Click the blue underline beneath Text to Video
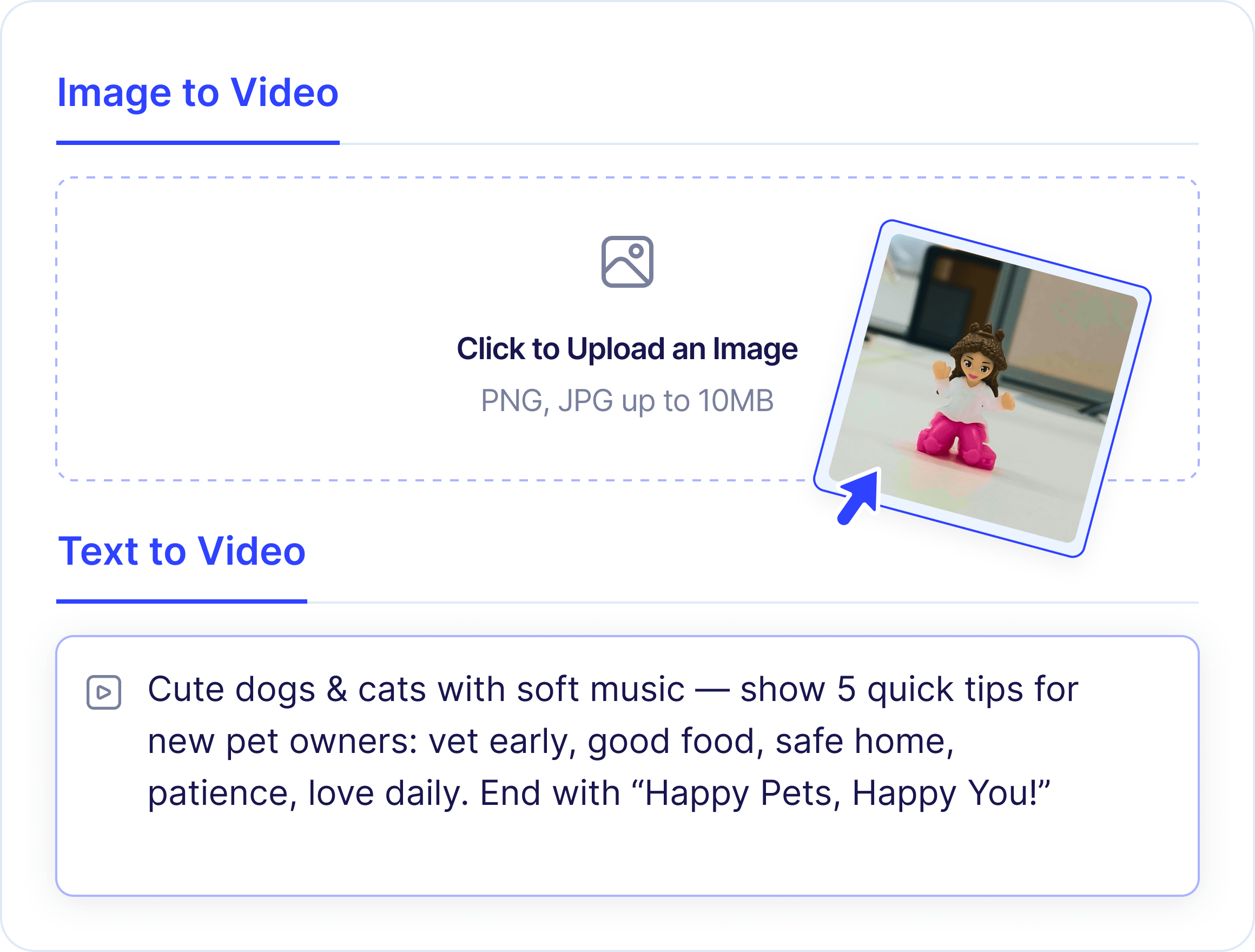Viewport: 1255px width, 952px height. (182, 601)
